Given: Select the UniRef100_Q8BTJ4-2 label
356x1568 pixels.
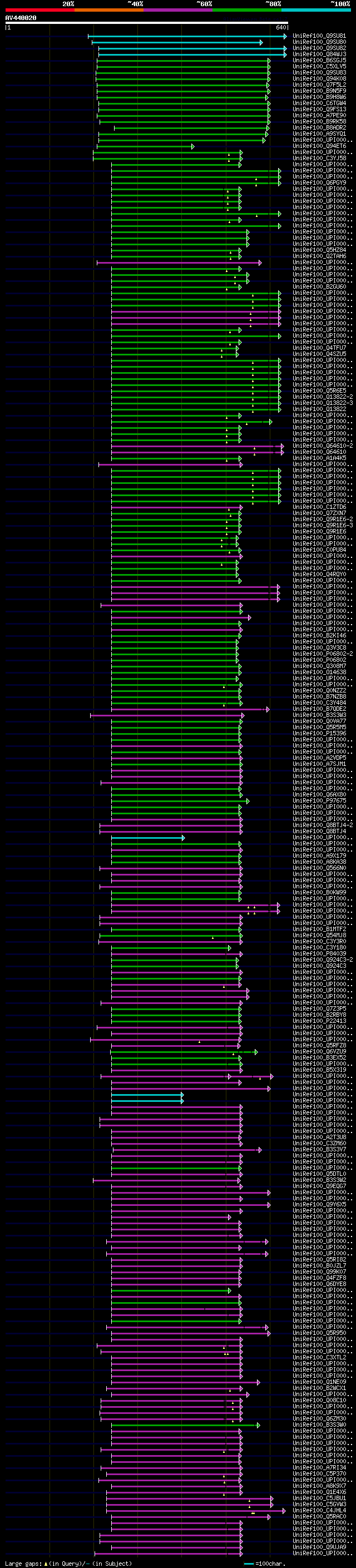Looking at the screenshot, I should pos(323,825).
